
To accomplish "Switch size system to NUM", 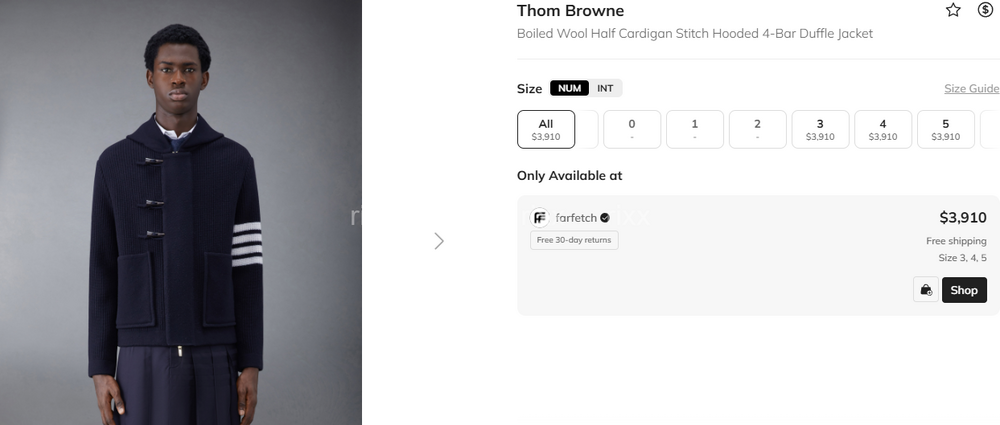I will tap(569, 88).
